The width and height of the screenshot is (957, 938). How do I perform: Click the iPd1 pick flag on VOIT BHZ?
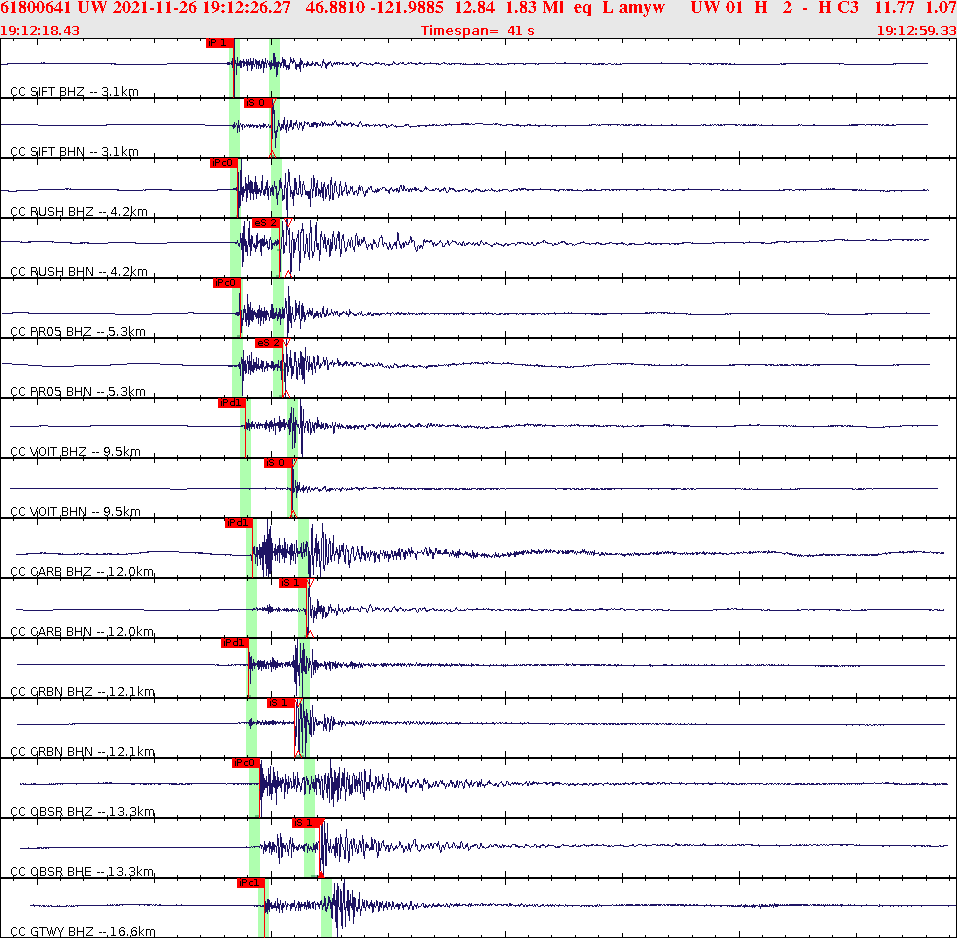232,404
